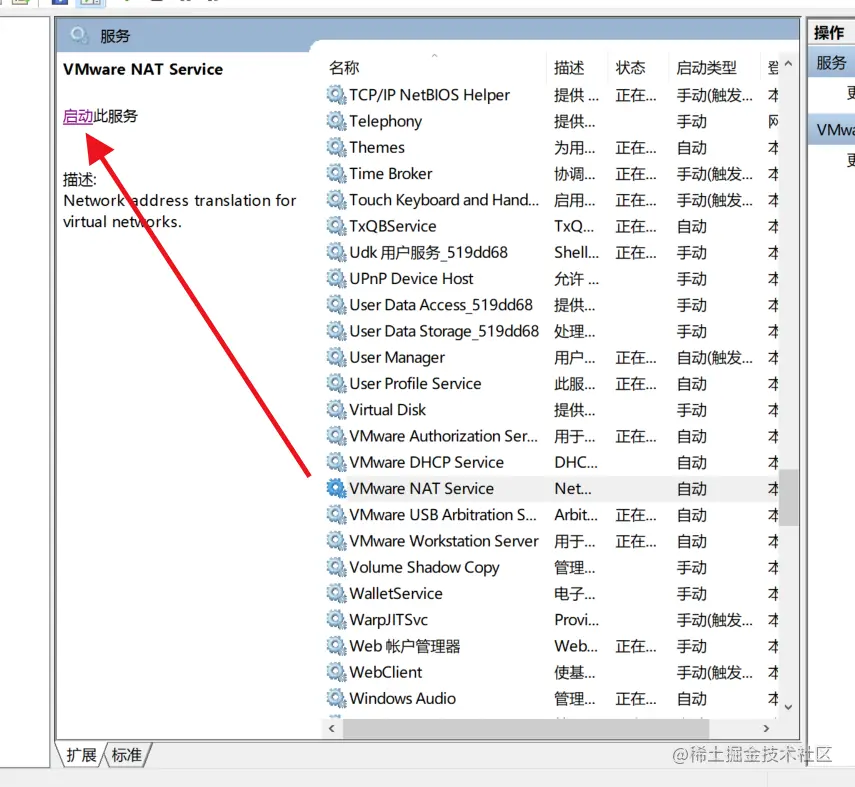Select the VMware Workstation Server name
The height and width of the screenshot is (787, 855).
pyautogui.click(x=444, y=540)
